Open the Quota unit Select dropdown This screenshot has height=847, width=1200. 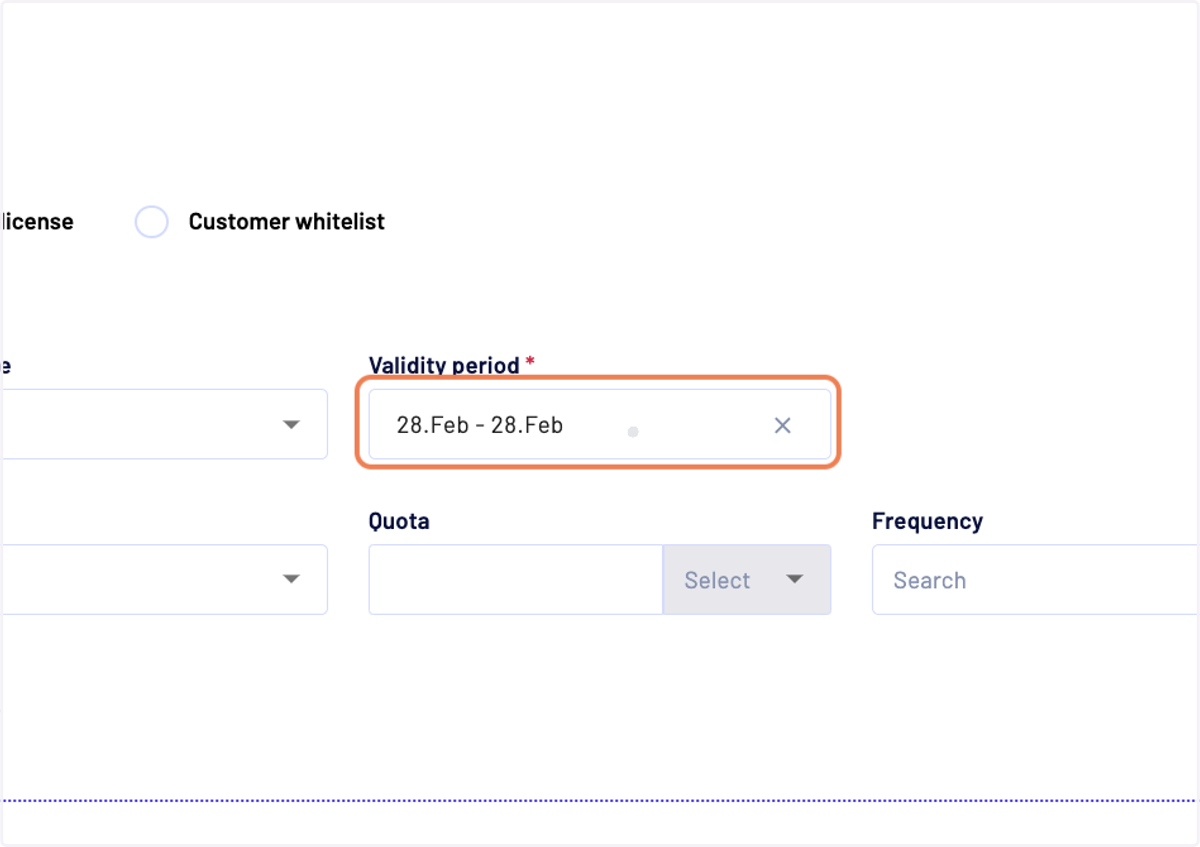click(747, 579)
